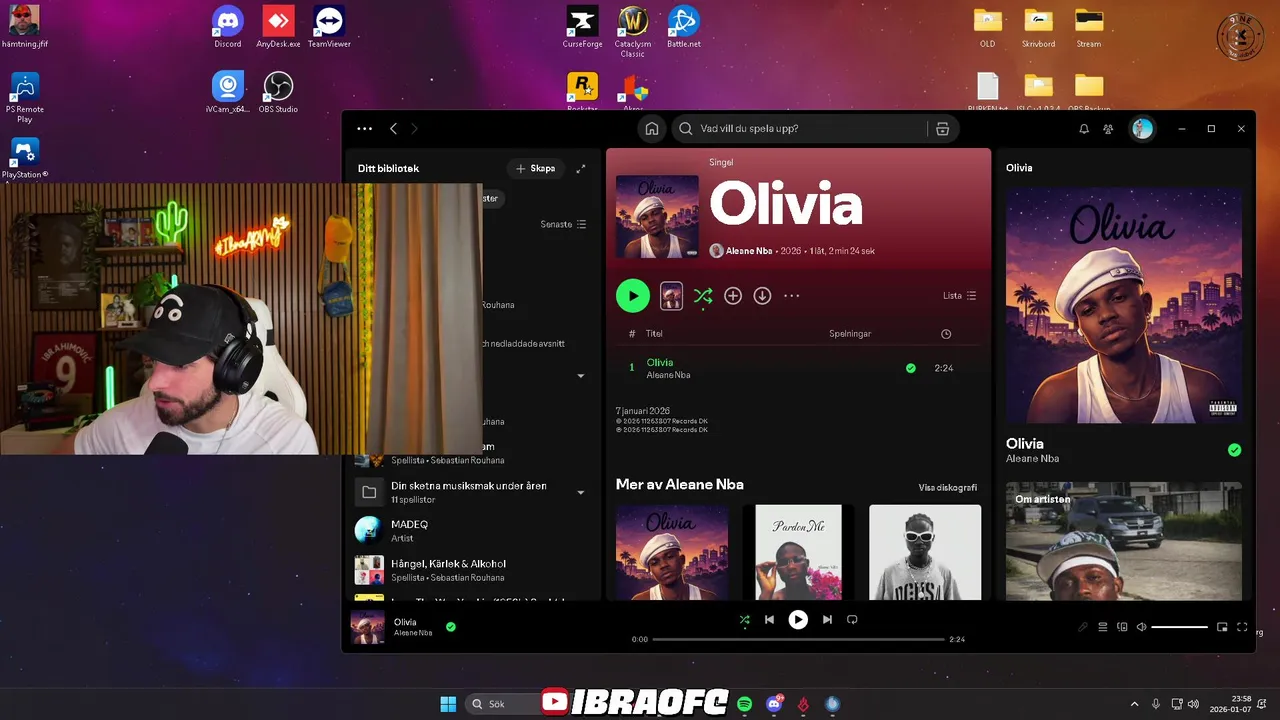Open the queue view icon
The height and width of the screenshot is (720, 1280).
1103,627
